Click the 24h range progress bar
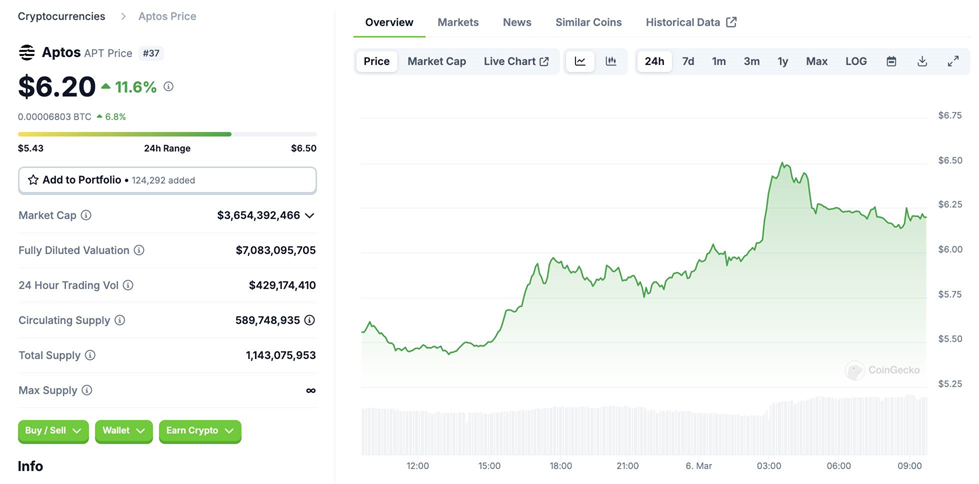The width and height of the screenshot is (979, 484). [x=167, y=134]
